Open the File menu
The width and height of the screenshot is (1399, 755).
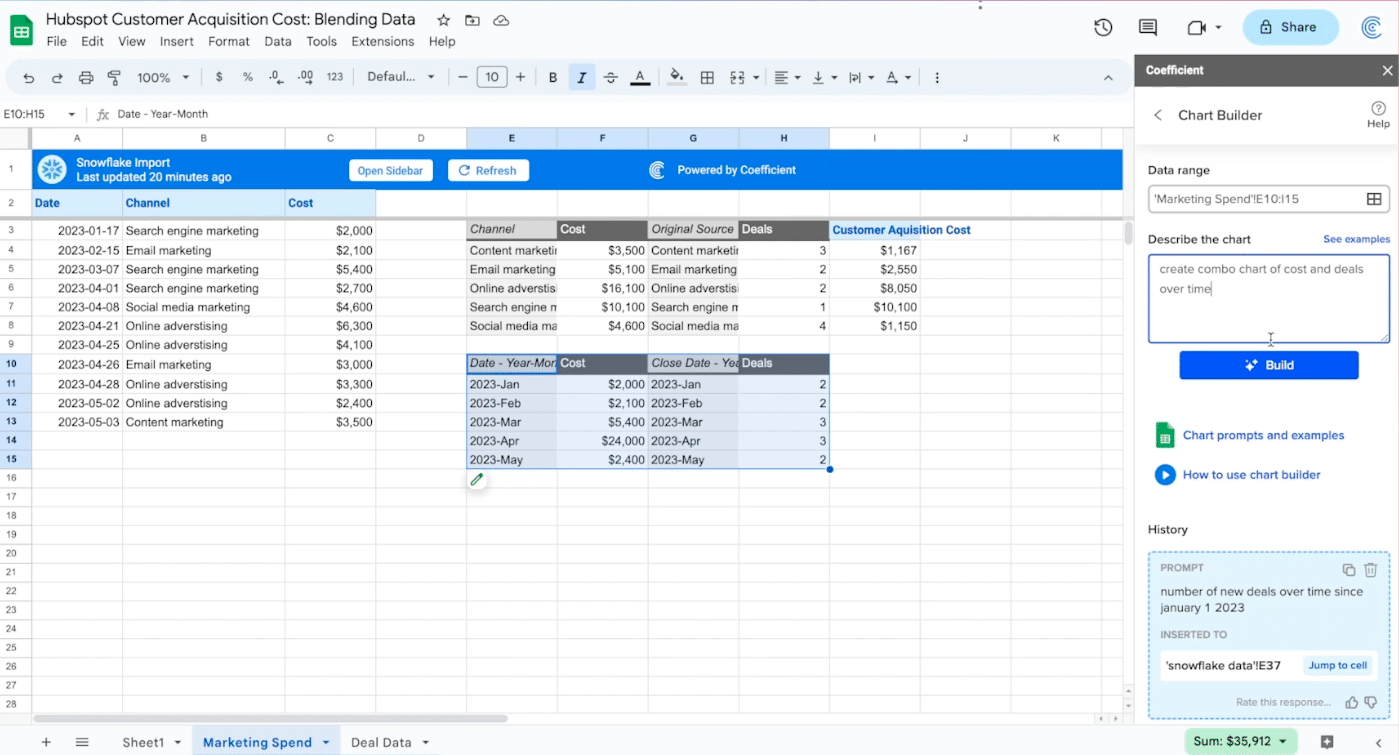coord(57,41)
